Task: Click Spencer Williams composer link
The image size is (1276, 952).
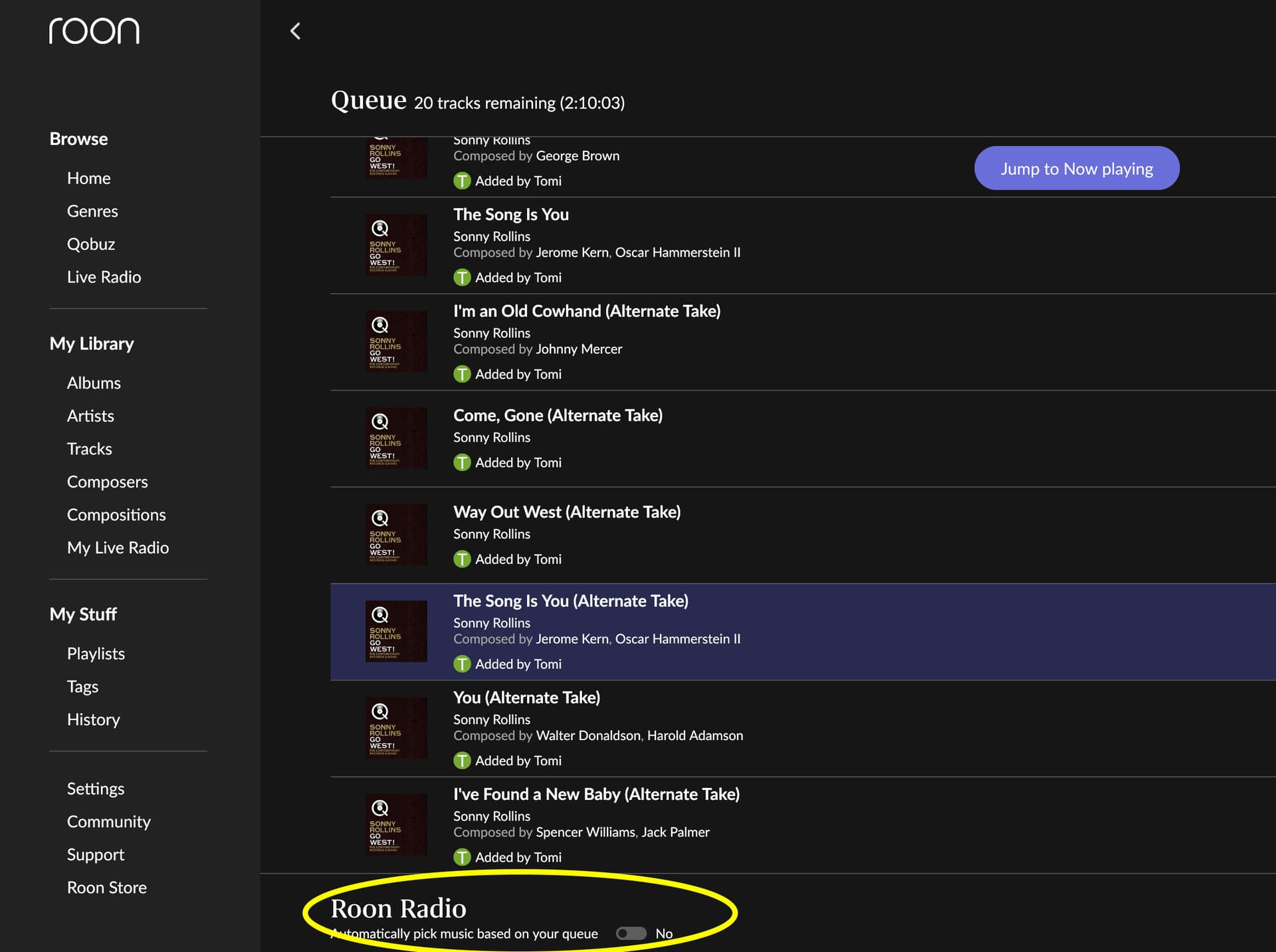Action: click(x=585, y=832)
